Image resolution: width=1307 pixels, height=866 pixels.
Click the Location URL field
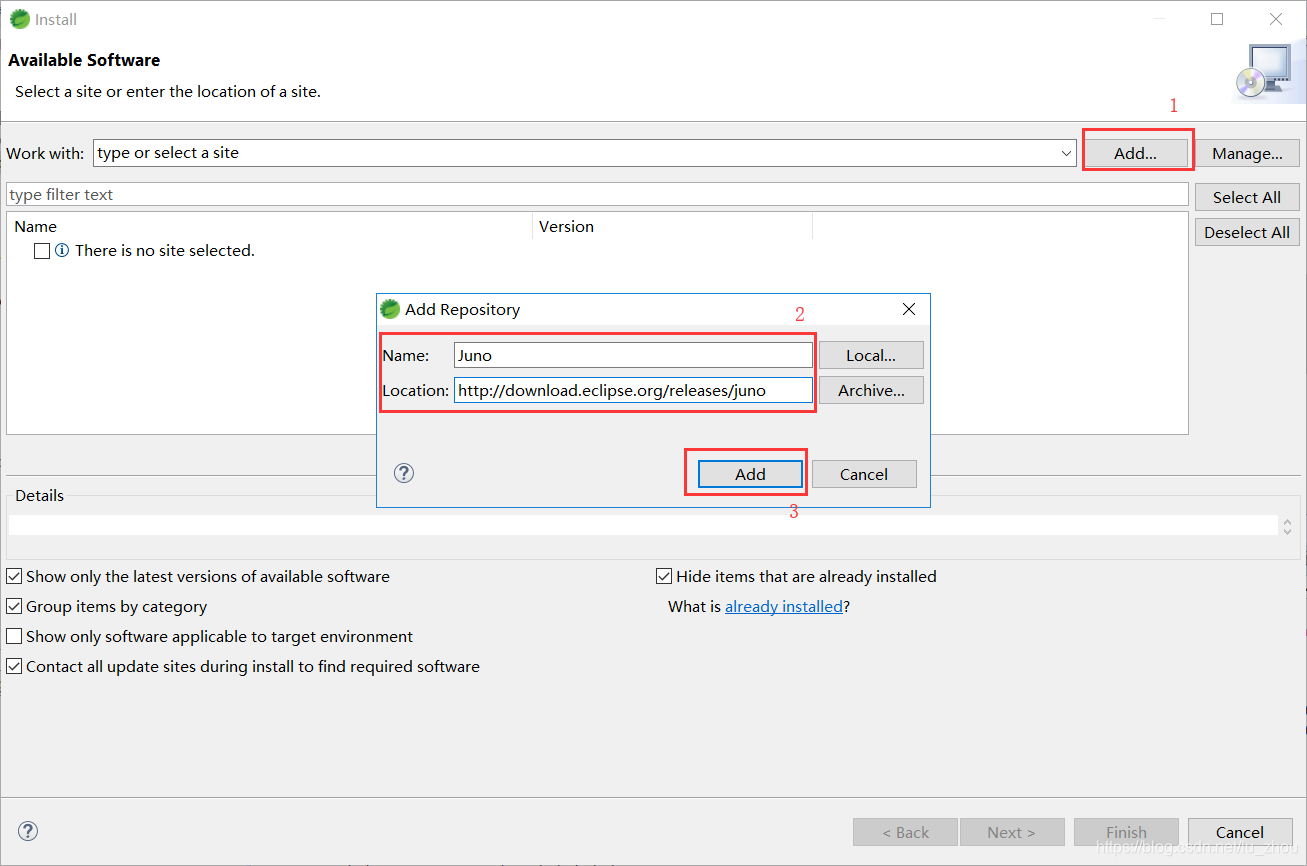(633, 390)
